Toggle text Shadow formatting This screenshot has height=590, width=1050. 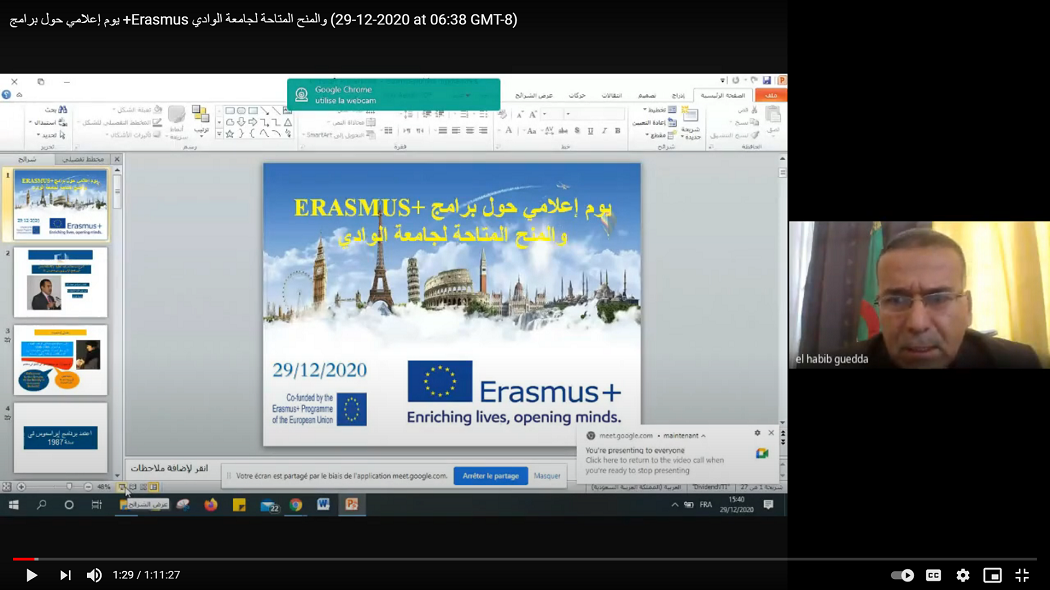tap(577, 131)
